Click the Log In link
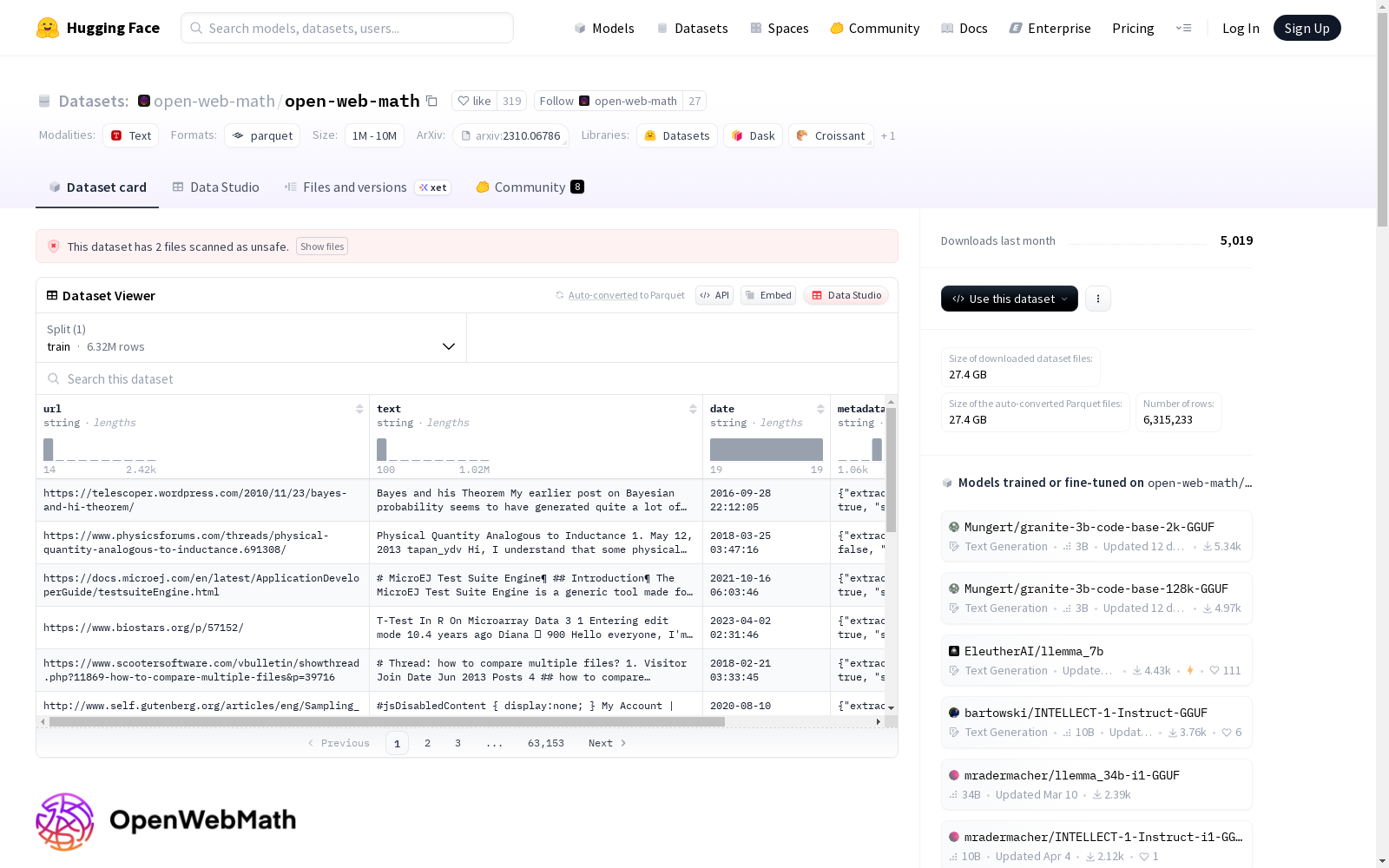The image size is (1389, 868). (1241, 28)
